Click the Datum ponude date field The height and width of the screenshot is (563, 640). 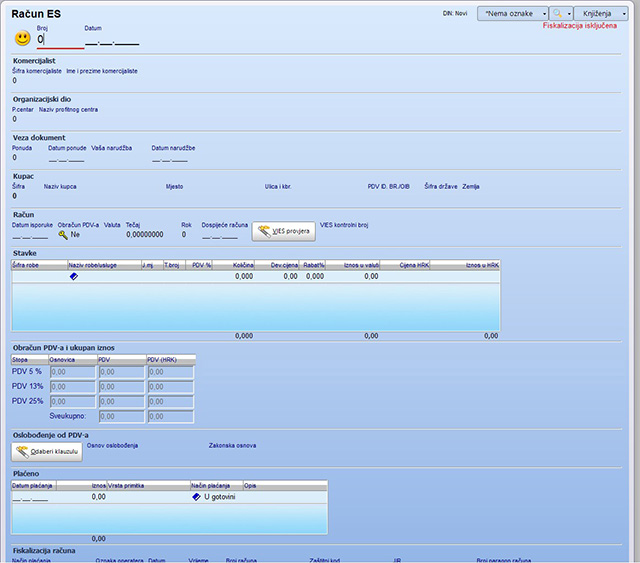66,158
